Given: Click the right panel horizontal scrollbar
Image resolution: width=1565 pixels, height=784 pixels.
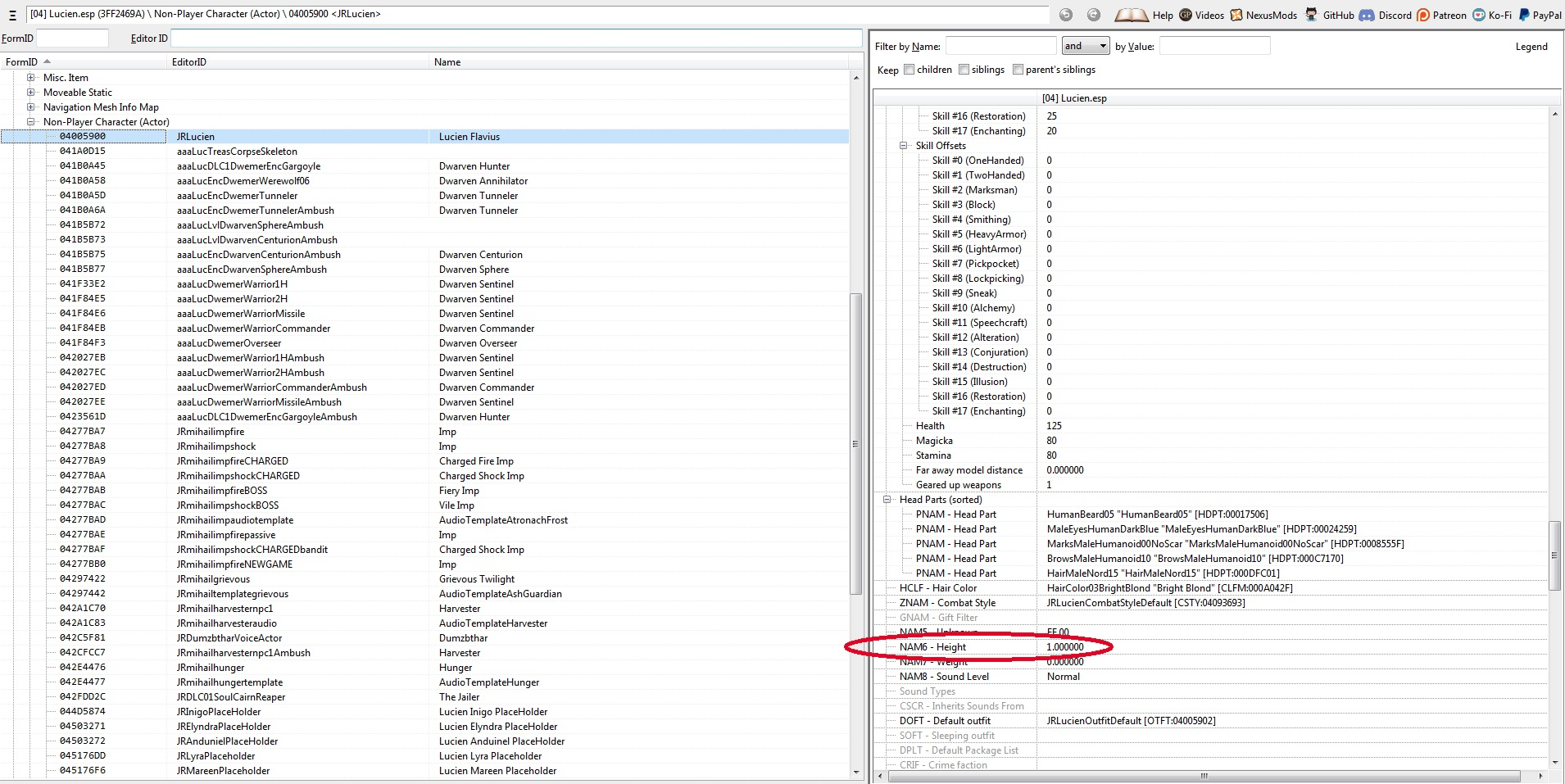Looking at the screenshot, I should pos(1204,776).
